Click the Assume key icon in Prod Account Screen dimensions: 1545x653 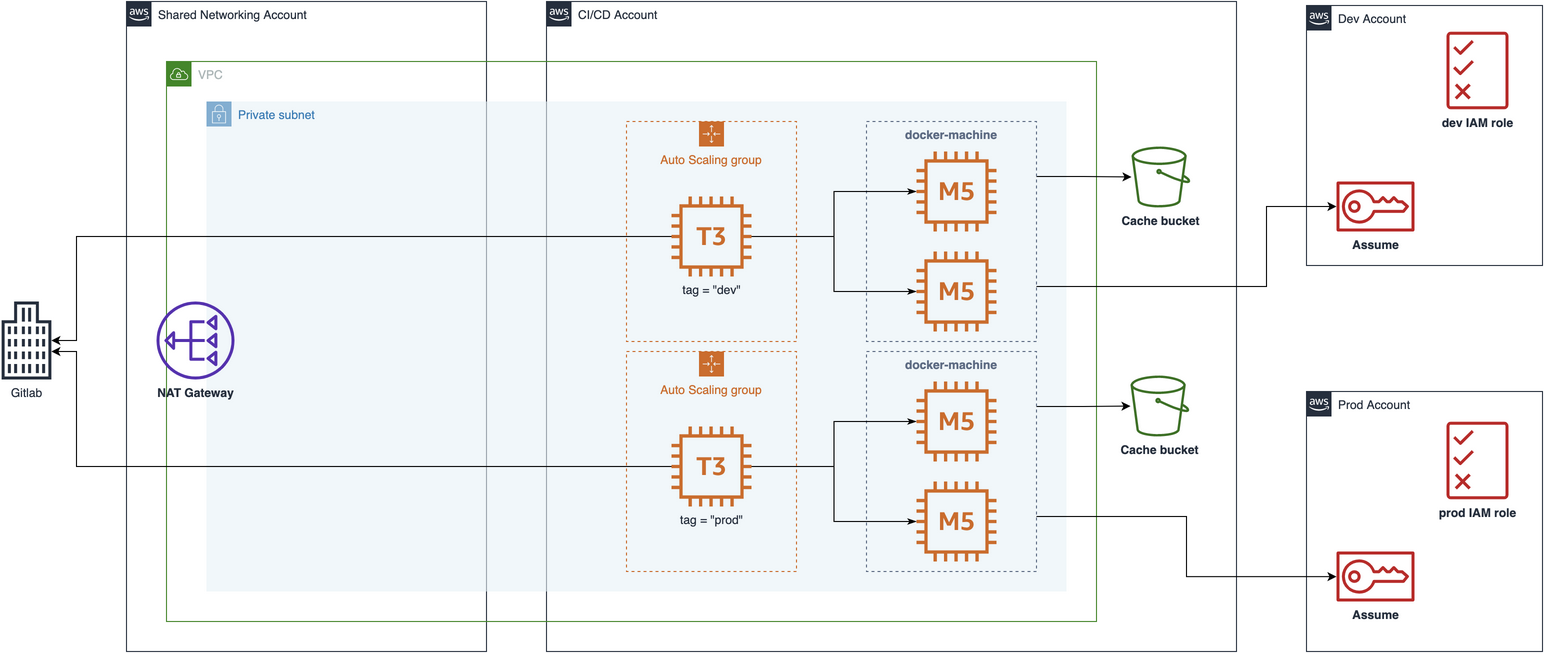[x=1375, y=576]
